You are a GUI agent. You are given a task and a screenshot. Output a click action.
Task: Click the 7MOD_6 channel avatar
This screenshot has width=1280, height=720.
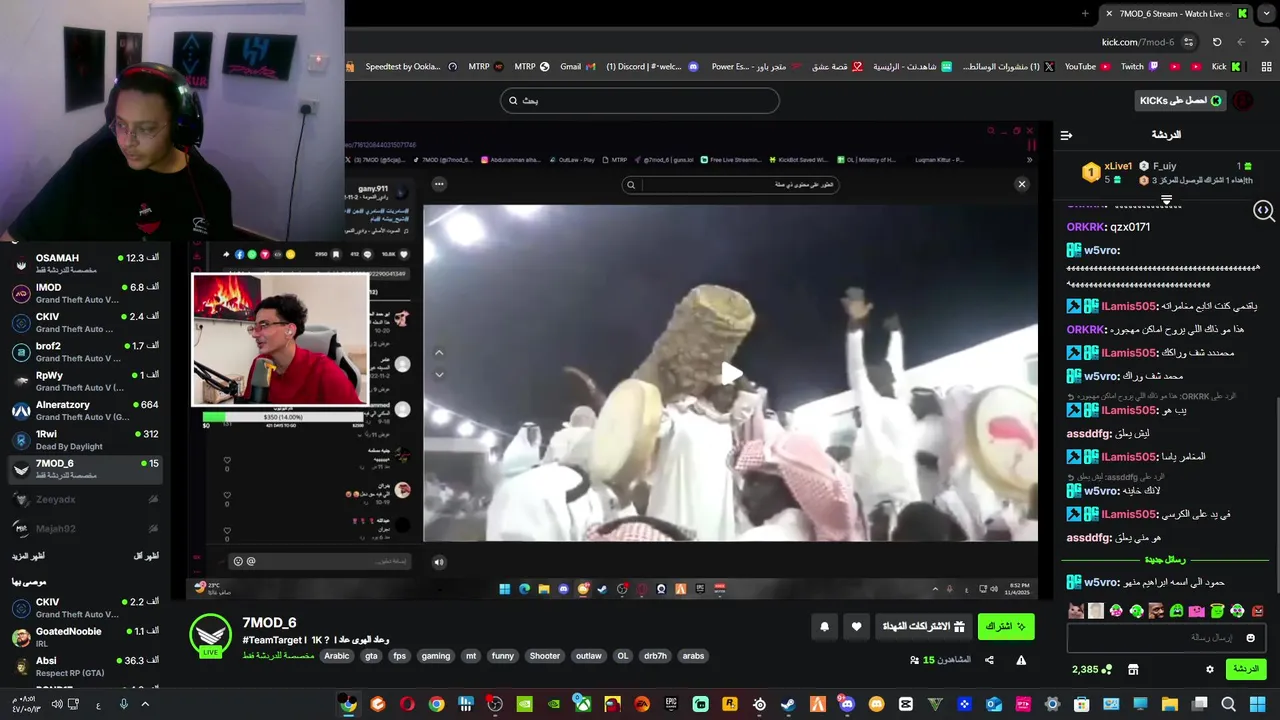210,635
